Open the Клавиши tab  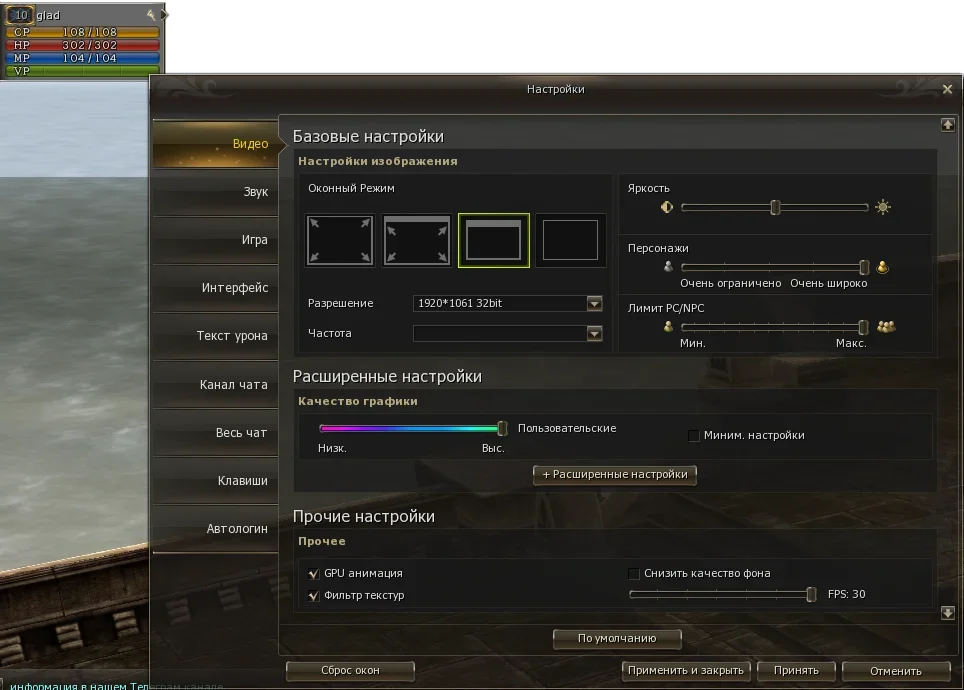click(x=216, y=480)
